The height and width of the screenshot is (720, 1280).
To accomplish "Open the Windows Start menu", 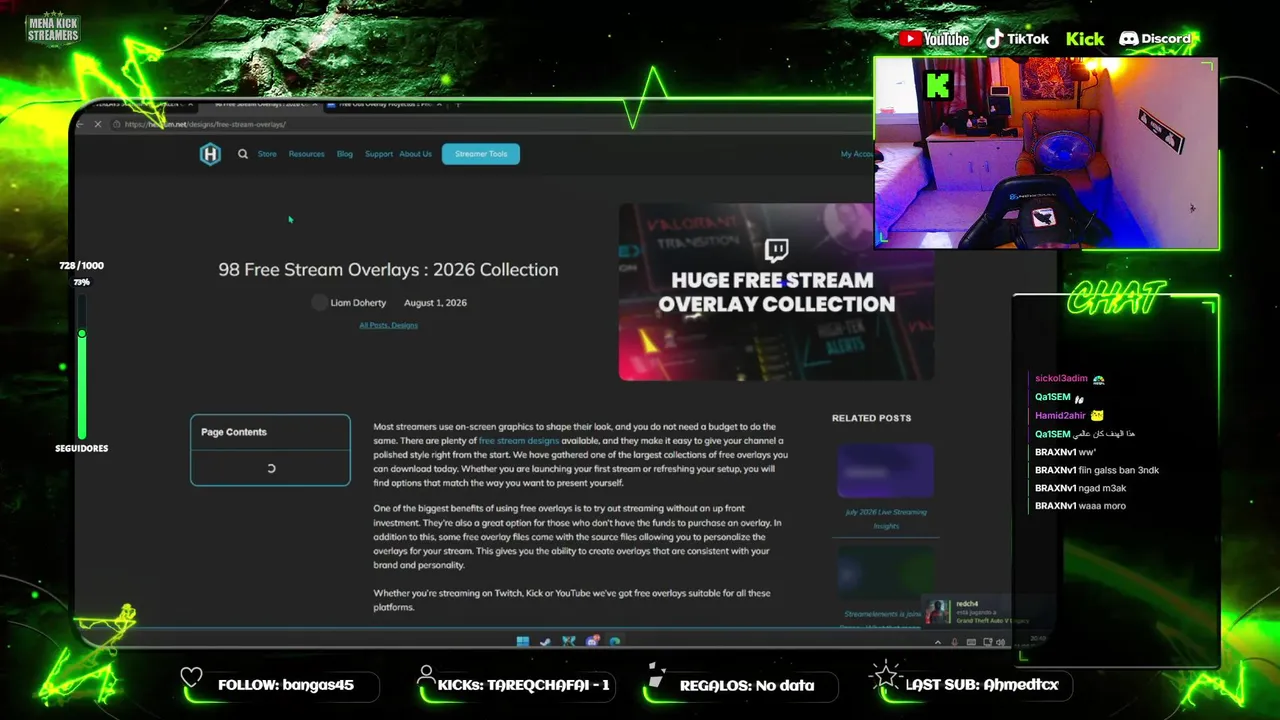I will 522,642.
